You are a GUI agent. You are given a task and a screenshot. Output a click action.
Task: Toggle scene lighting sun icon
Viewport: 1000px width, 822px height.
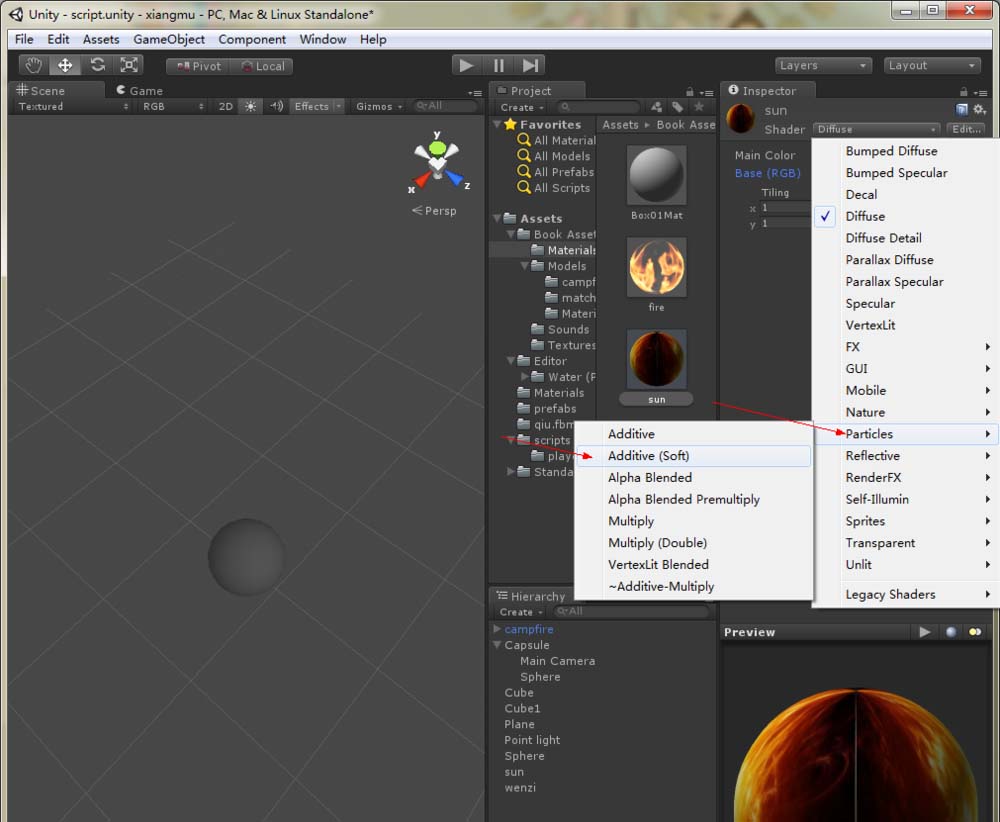[250, 106]
